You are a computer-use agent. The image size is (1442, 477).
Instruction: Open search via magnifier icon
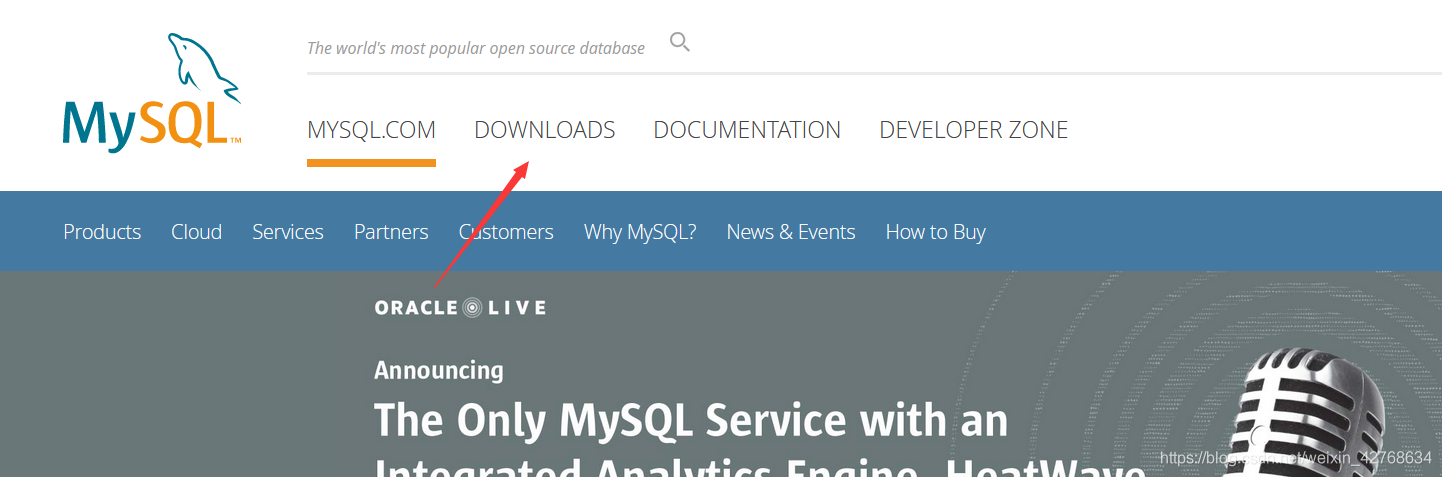(x=680, y=43)
